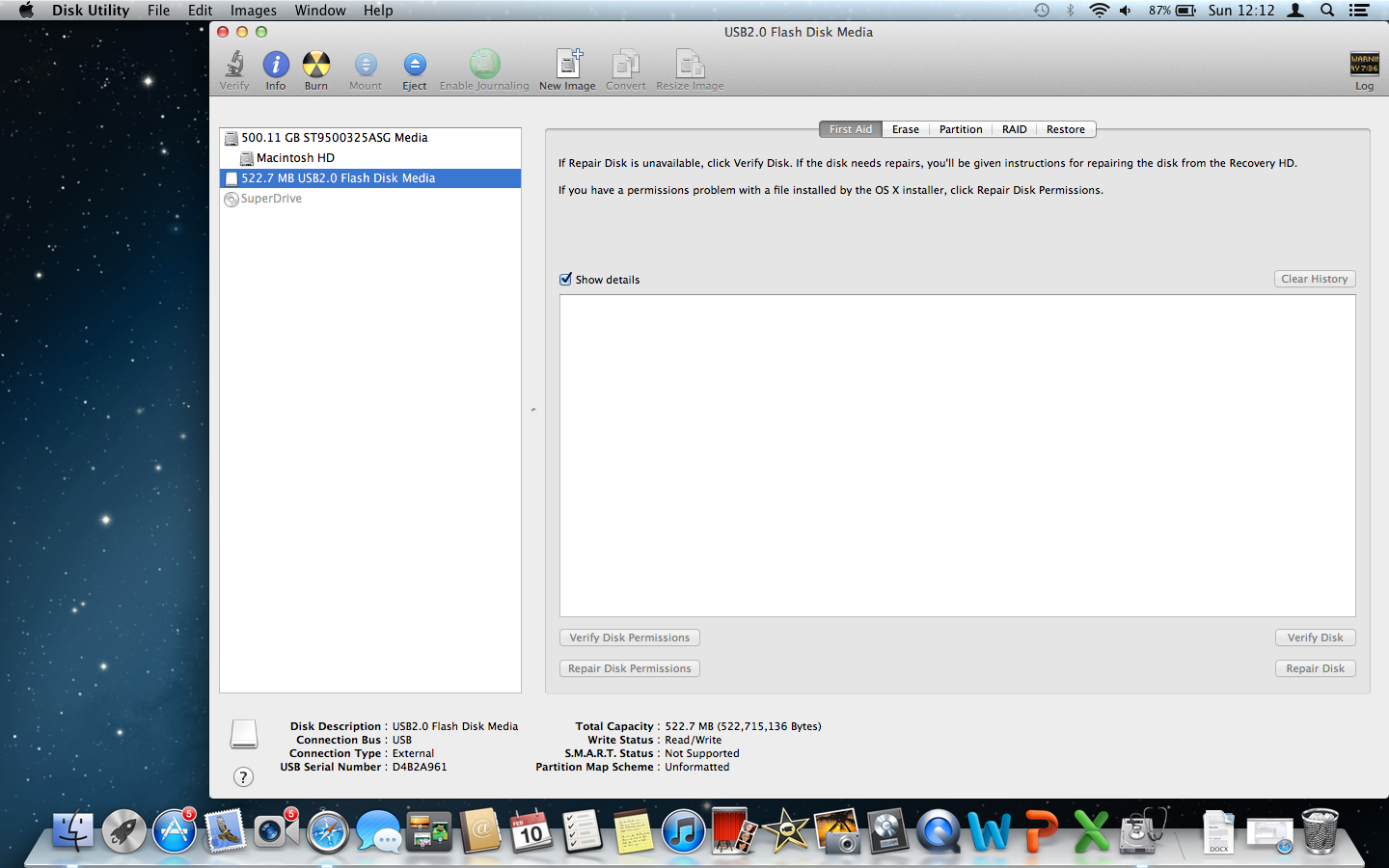Click the sidebar splitter handle
The width and height of the screenshot is (1389, 868).
[533, 410]
